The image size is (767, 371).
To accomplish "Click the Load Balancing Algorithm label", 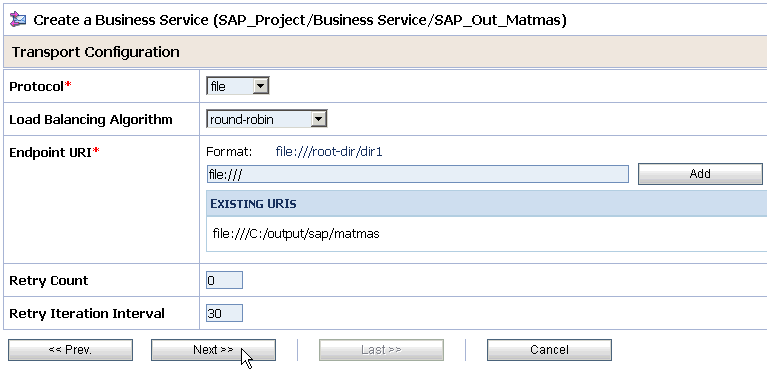I will tap(91, 119).
